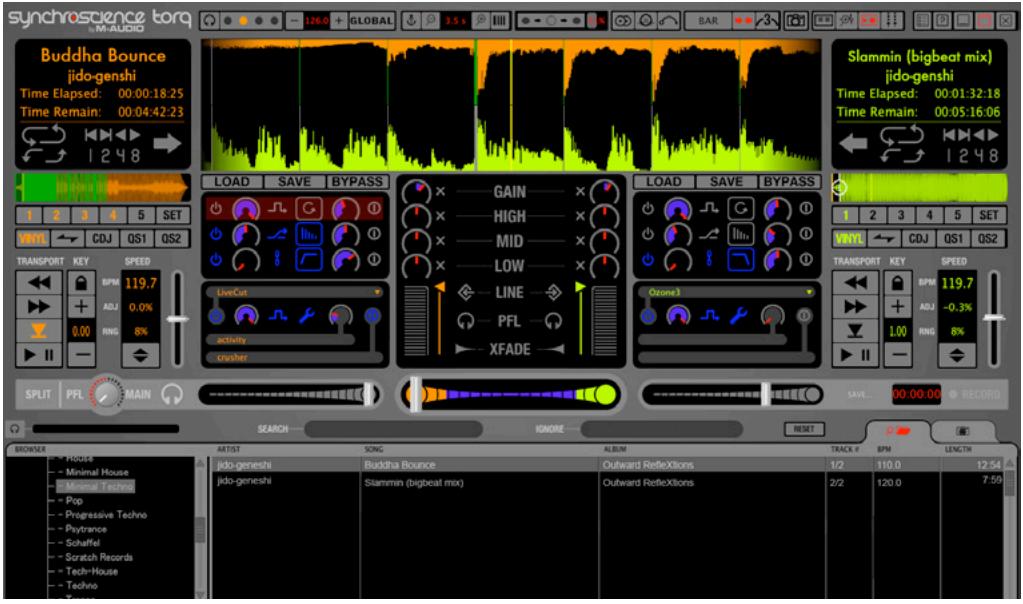The image size is (1023, 604).
Task: Trigger left deck cue point 5
Action: pos(141,215)
